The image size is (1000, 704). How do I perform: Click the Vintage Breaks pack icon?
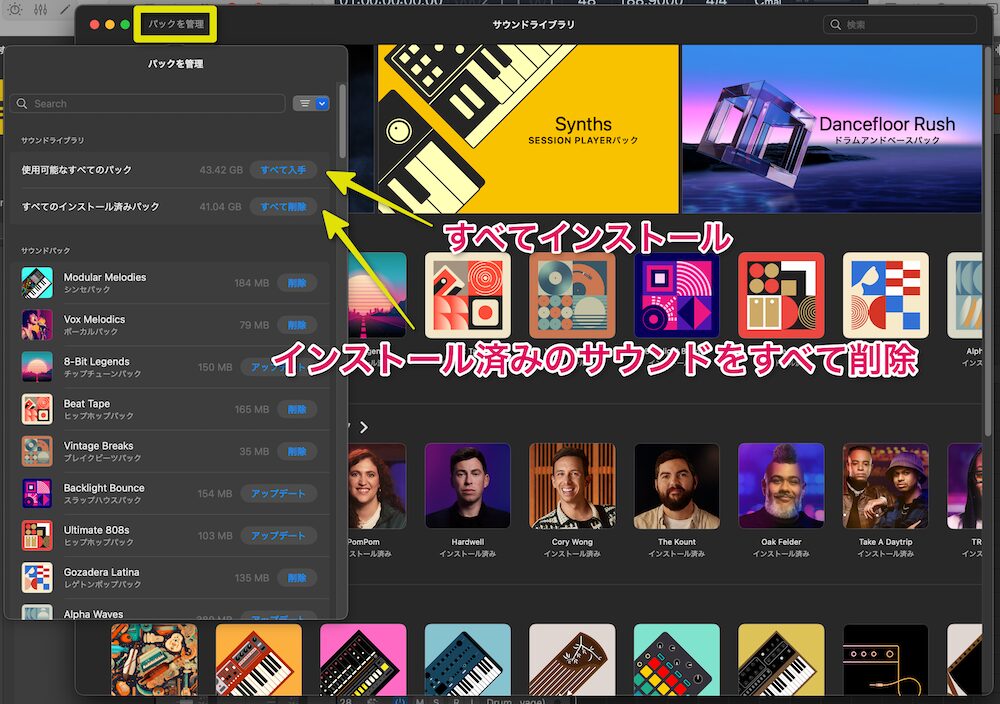click(37, 451)
